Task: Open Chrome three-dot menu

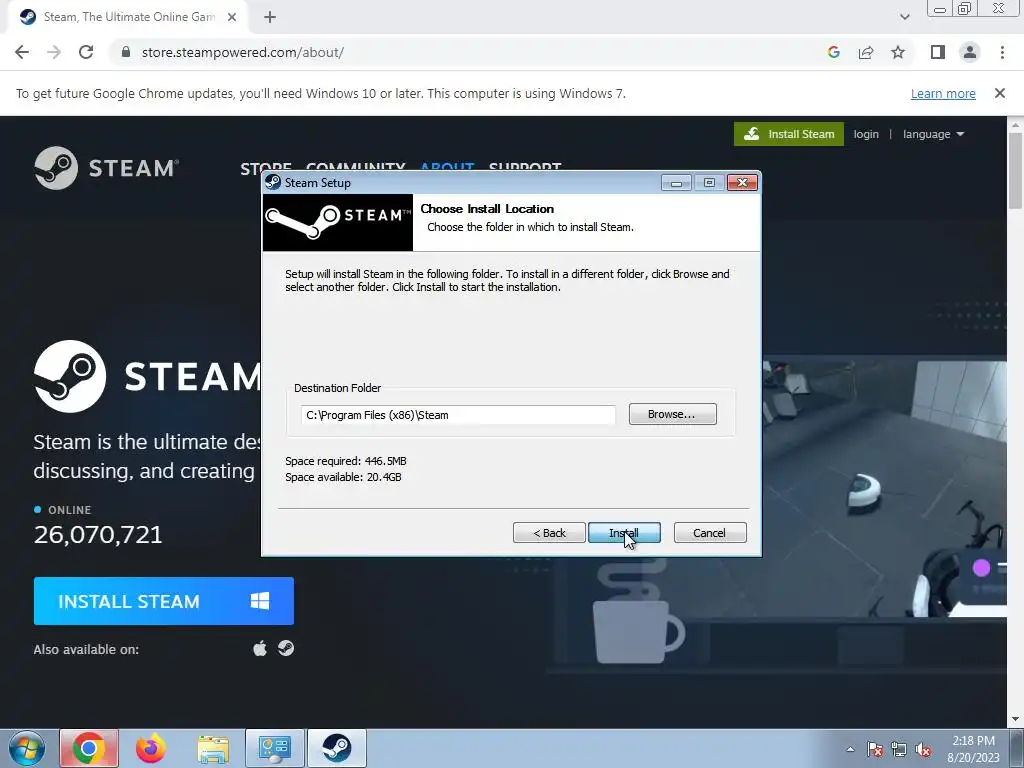Action: [x=1002, y=52]
